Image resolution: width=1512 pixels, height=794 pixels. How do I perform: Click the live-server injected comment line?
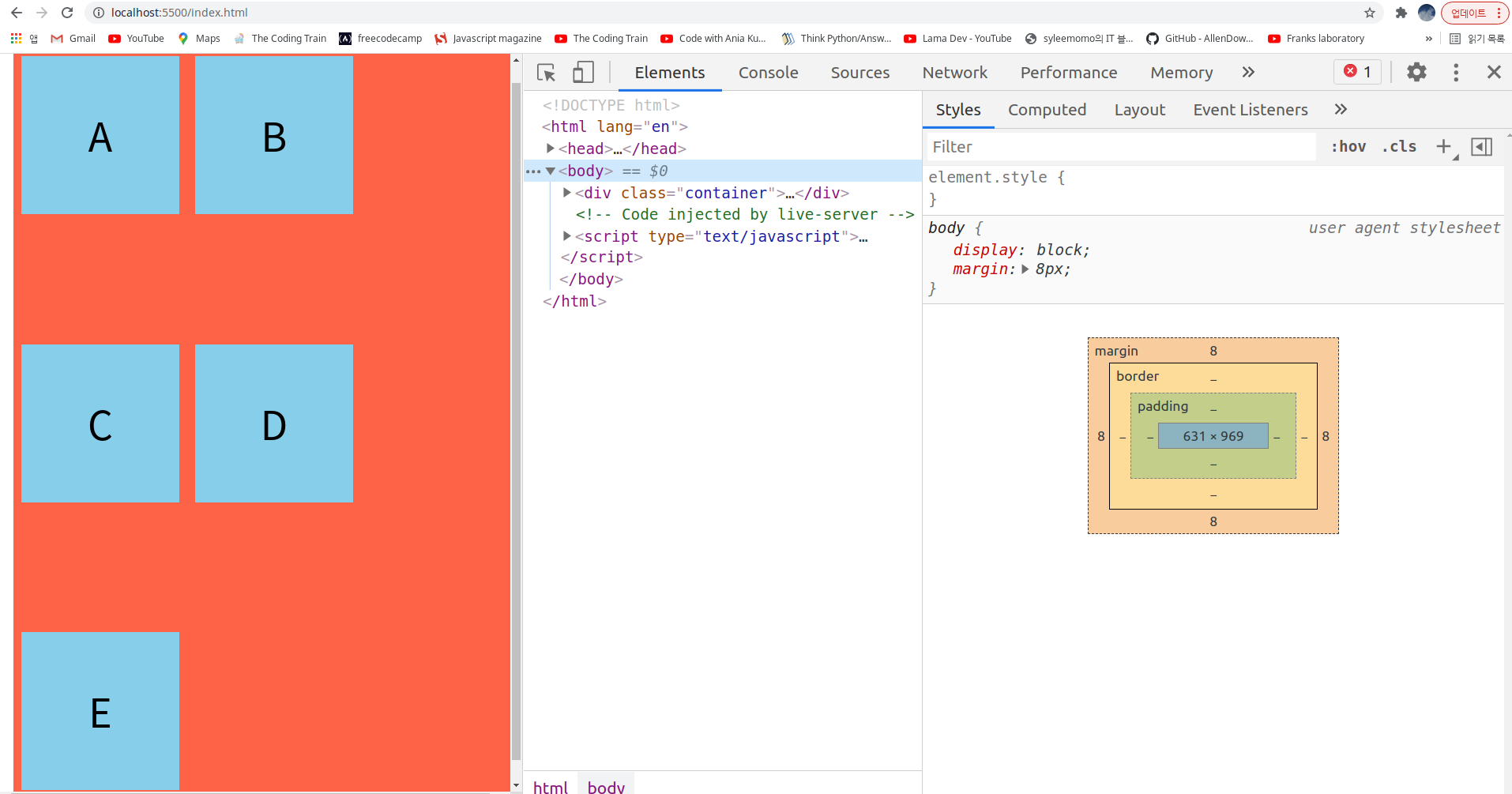(x=744, y=214)
